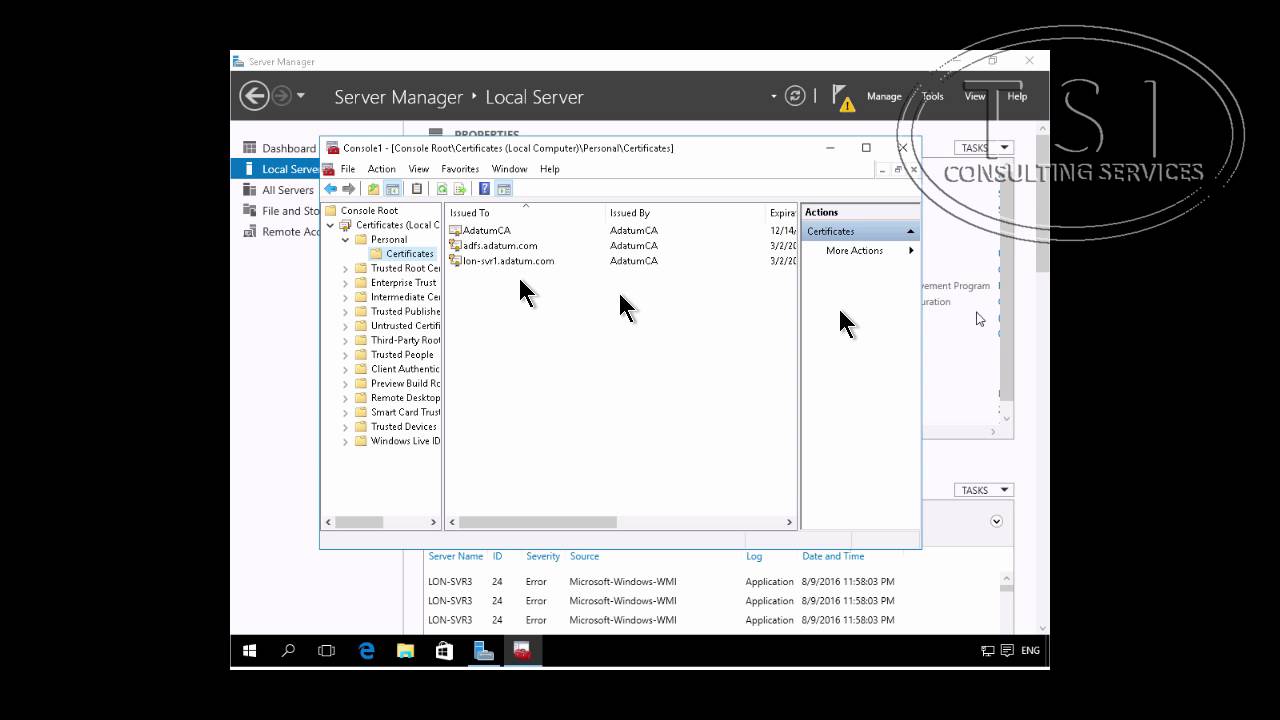1280x720 pixels.
Task: Click the Up one level toolbar icon
Action: (x=373, y=189)
